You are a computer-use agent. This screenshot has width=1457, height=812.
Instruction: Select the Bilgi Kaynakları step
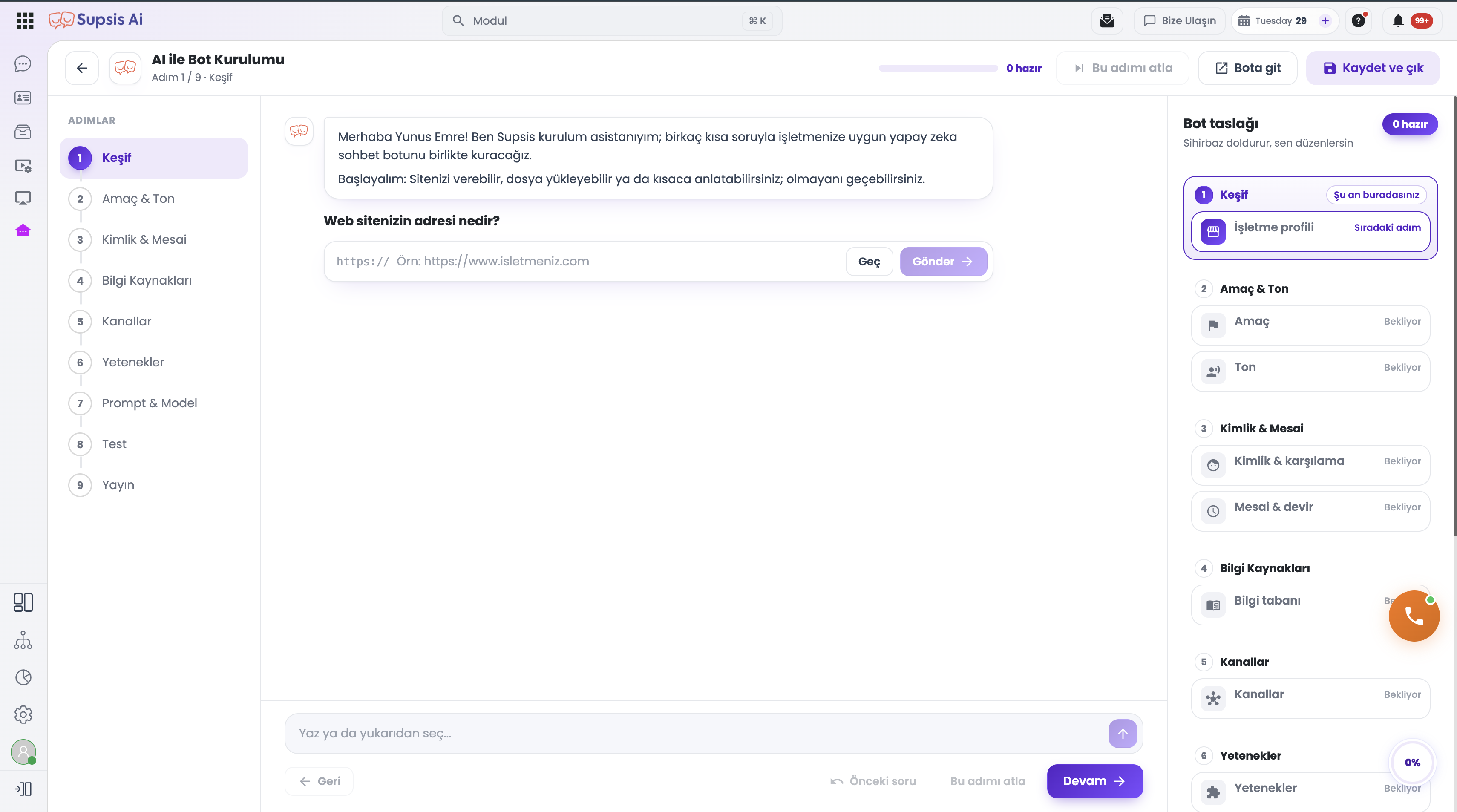pos(154,280)
